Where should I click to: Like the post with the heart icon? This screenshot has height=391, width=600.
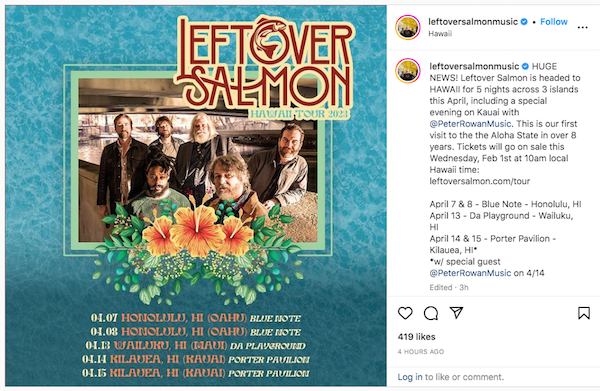point(405,313)
